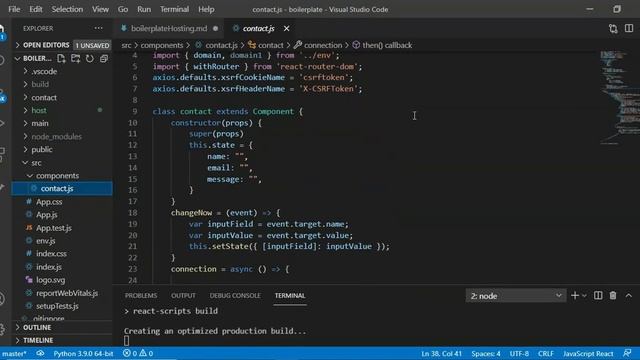
Task: Click the git sync icon in status bar
Action: click(x=40, y=353)
